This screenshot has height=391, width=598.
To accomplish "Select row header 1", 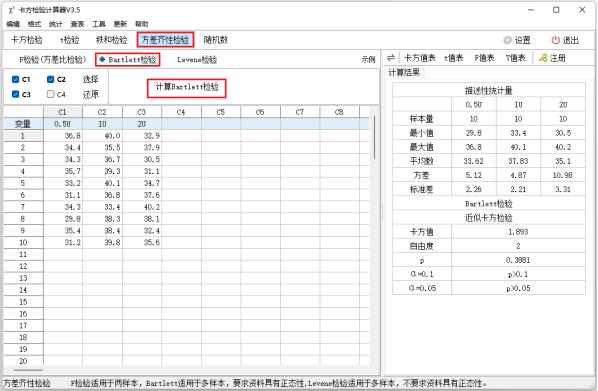I will click(x=23, y=136).
